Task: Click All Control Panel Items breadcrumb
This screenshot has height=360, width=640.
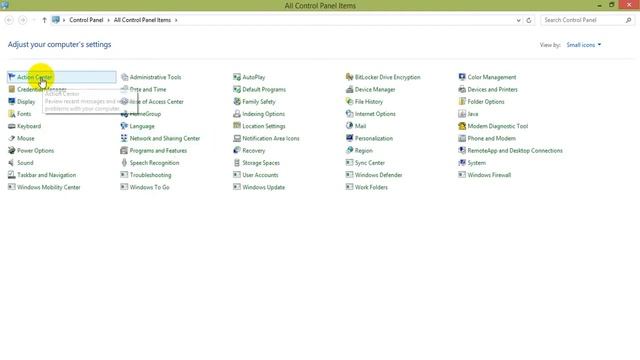Action: coord(142,20)
